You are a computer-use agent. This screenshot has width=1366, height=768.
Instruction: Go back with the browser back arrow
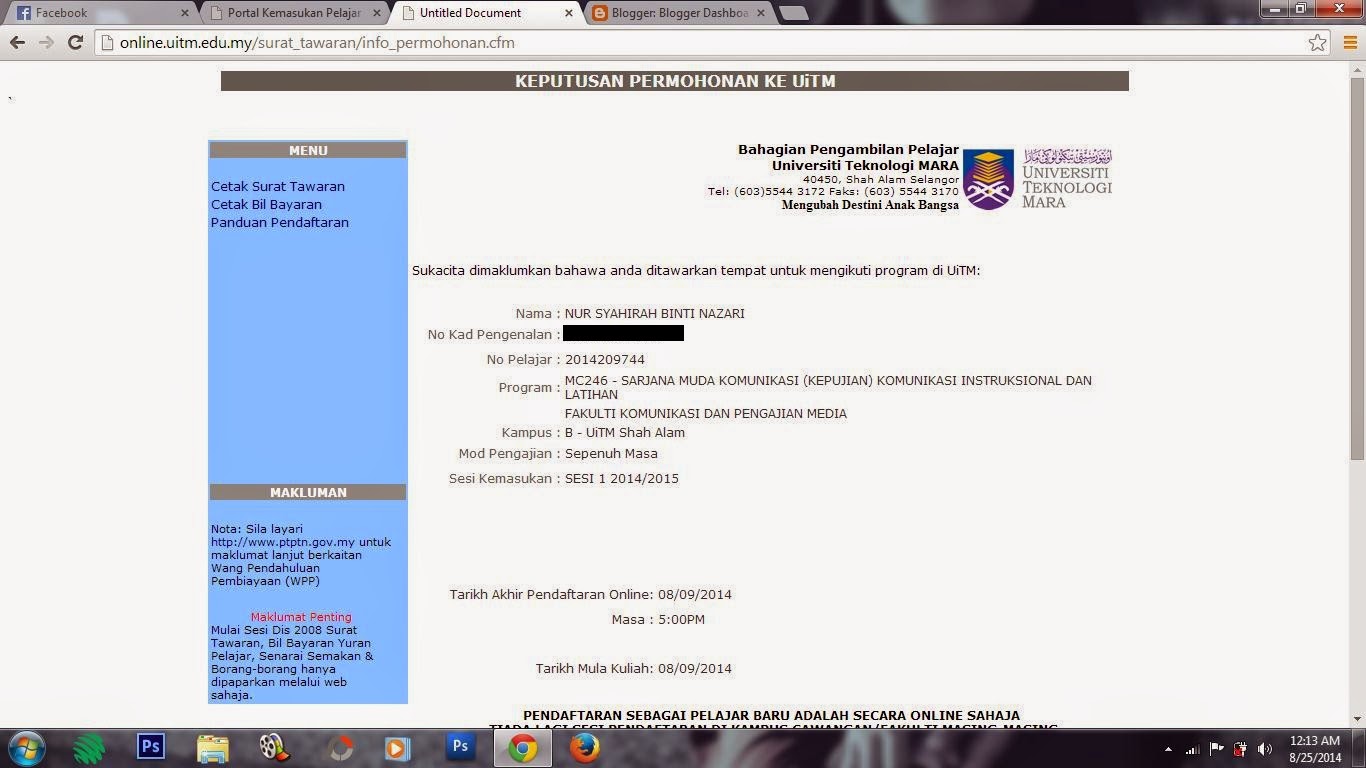pos(17,43)
